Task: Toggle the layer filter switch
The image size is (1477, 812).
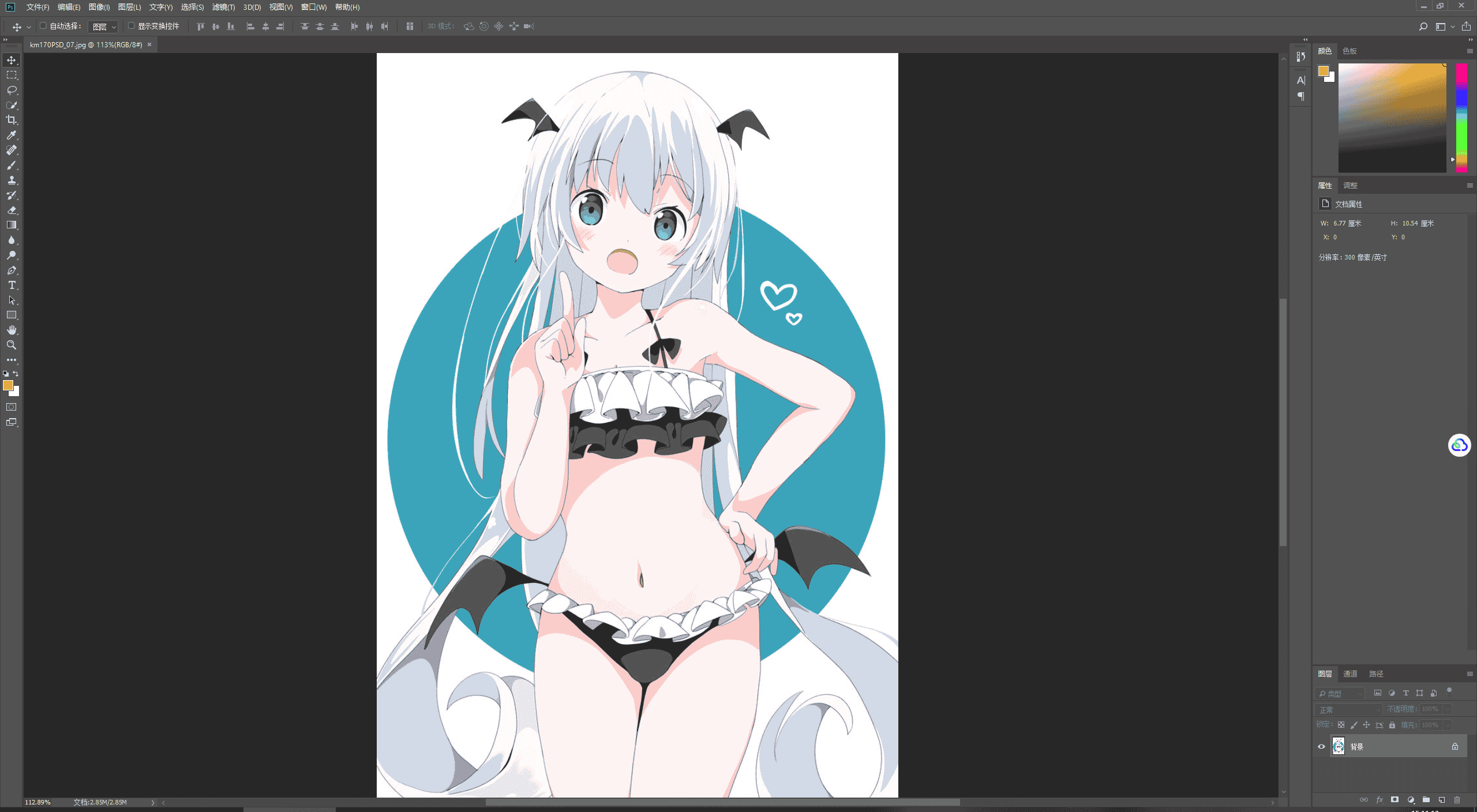Action: tap(1449, 691)
